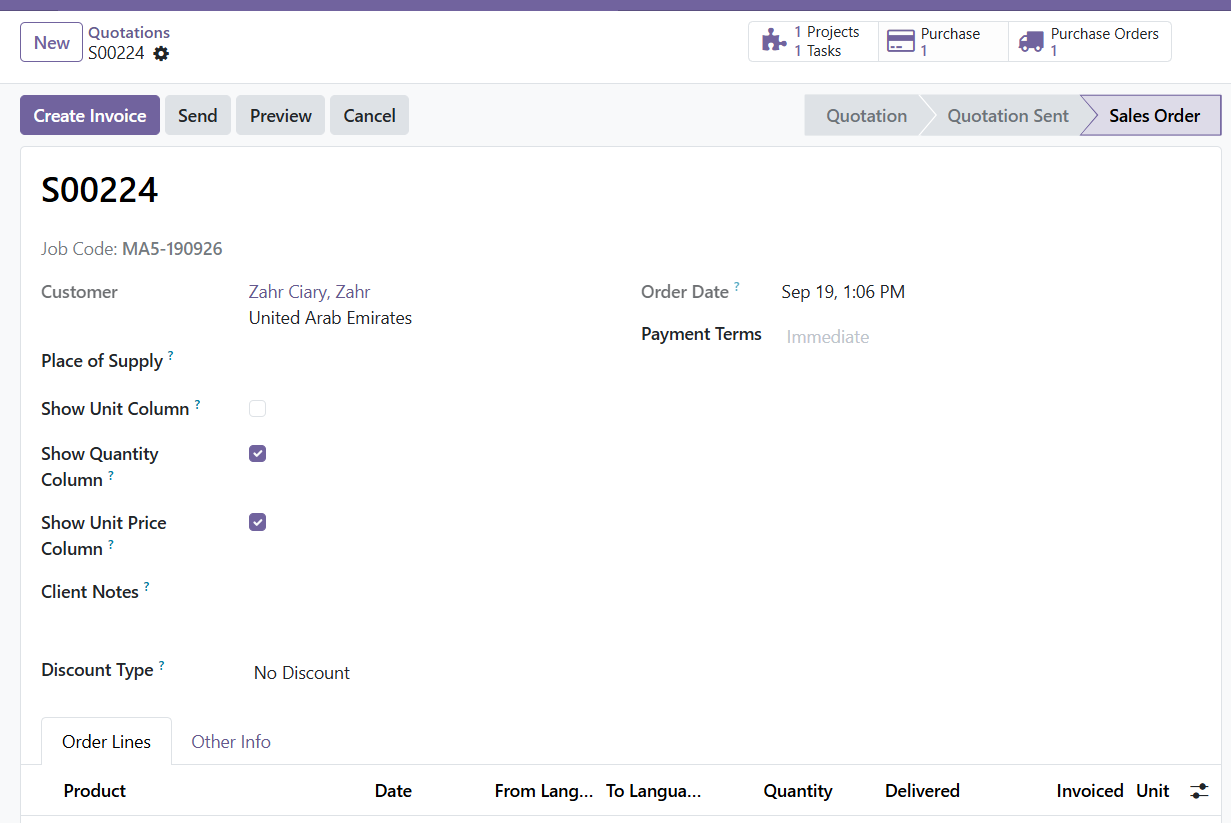Switch to the Other Info tab
The height and width of the screenshot is (823, 1231).
pos(231,742)
